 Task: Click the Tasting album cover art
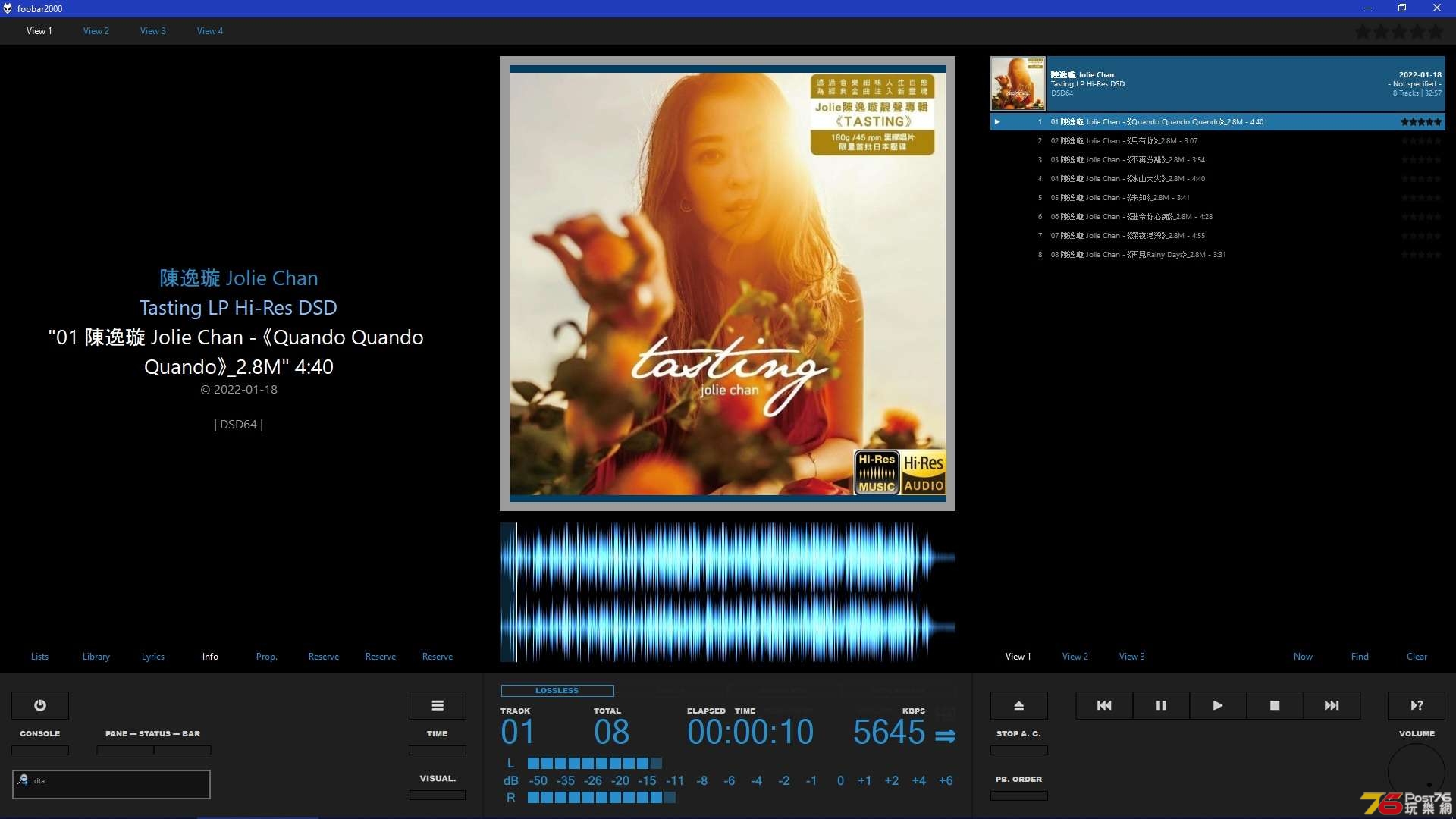point(728,284)
